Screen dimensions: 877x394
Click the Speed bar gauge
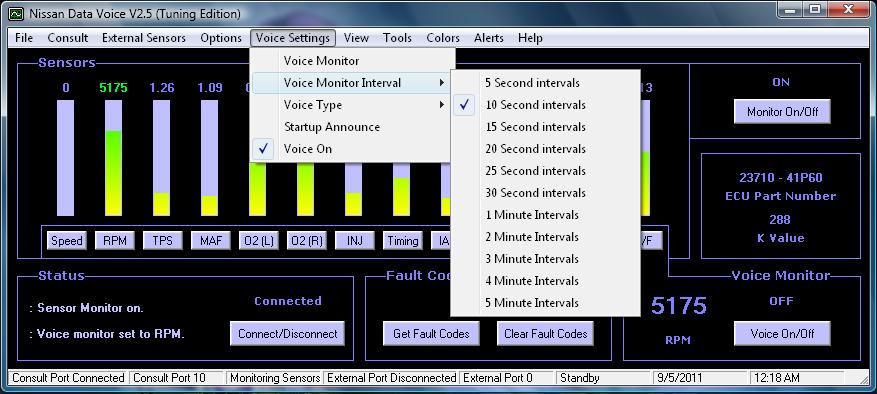point(65,158)
